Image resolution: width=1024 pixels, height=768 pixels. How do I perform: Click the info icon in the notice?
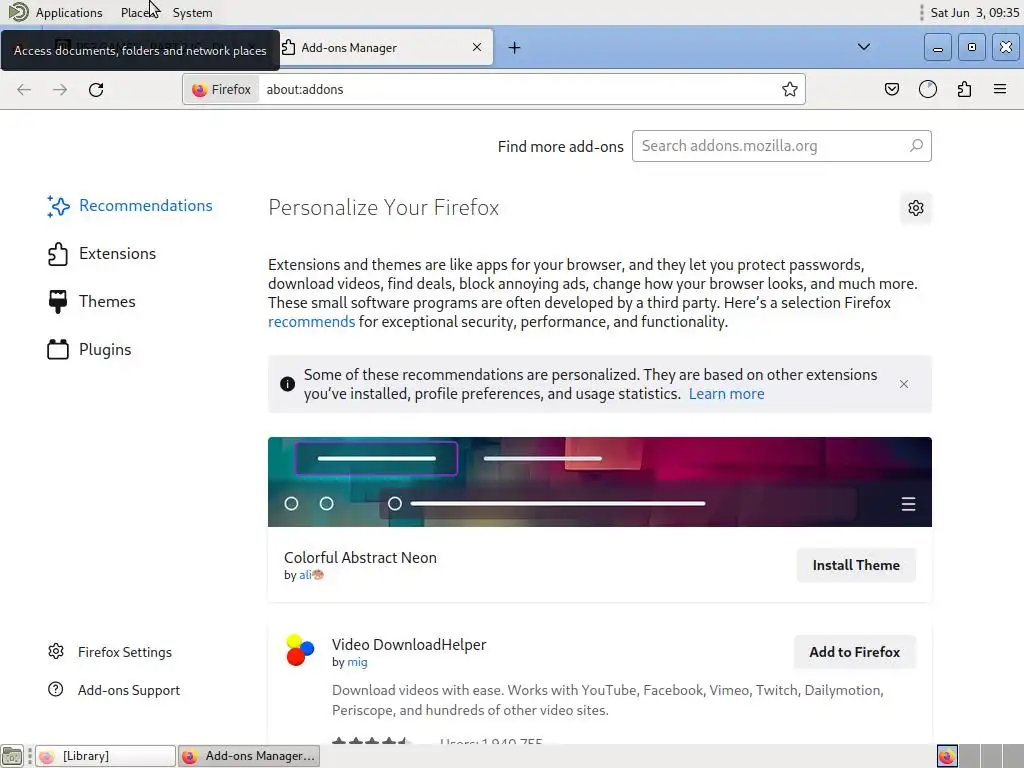[287, 384]
